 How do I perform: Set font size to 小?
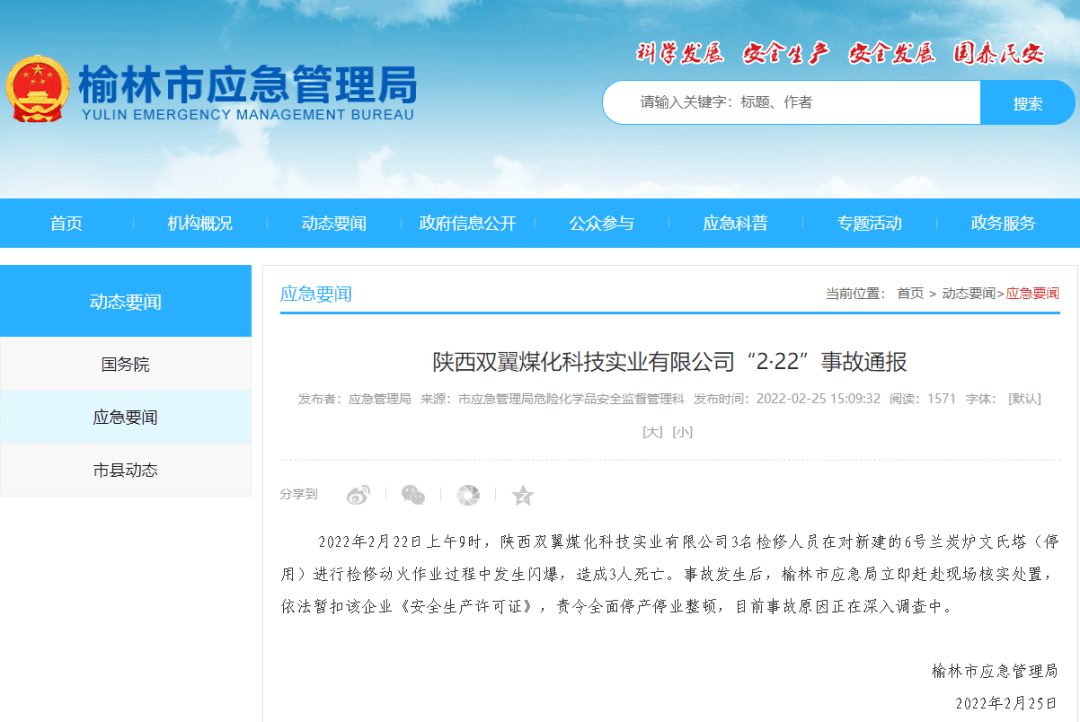coord(683,432)
